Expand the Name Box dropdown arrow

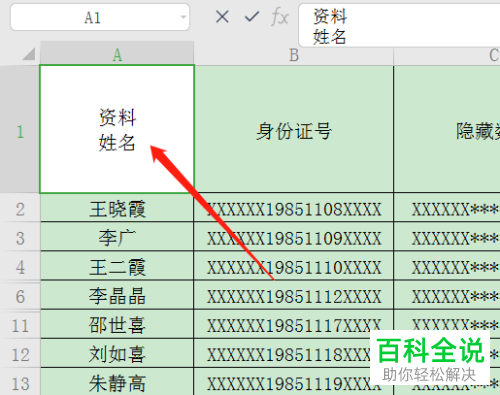pyautogui.click(x=183, y=17)
